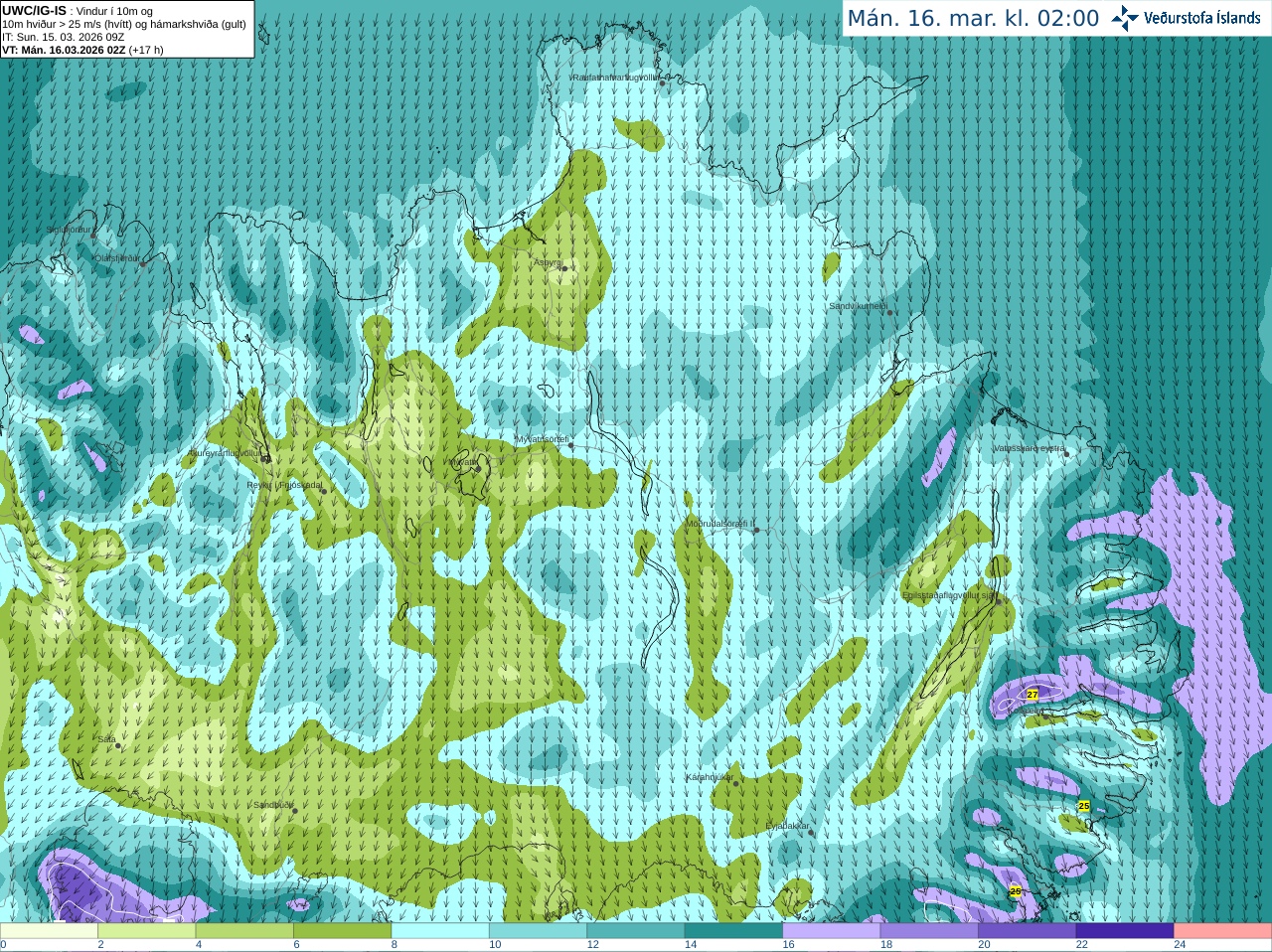The width and height of the screenshot is (1272, 952).
Task: Click the legend tick value 16
Action: [x=789, y=945]
